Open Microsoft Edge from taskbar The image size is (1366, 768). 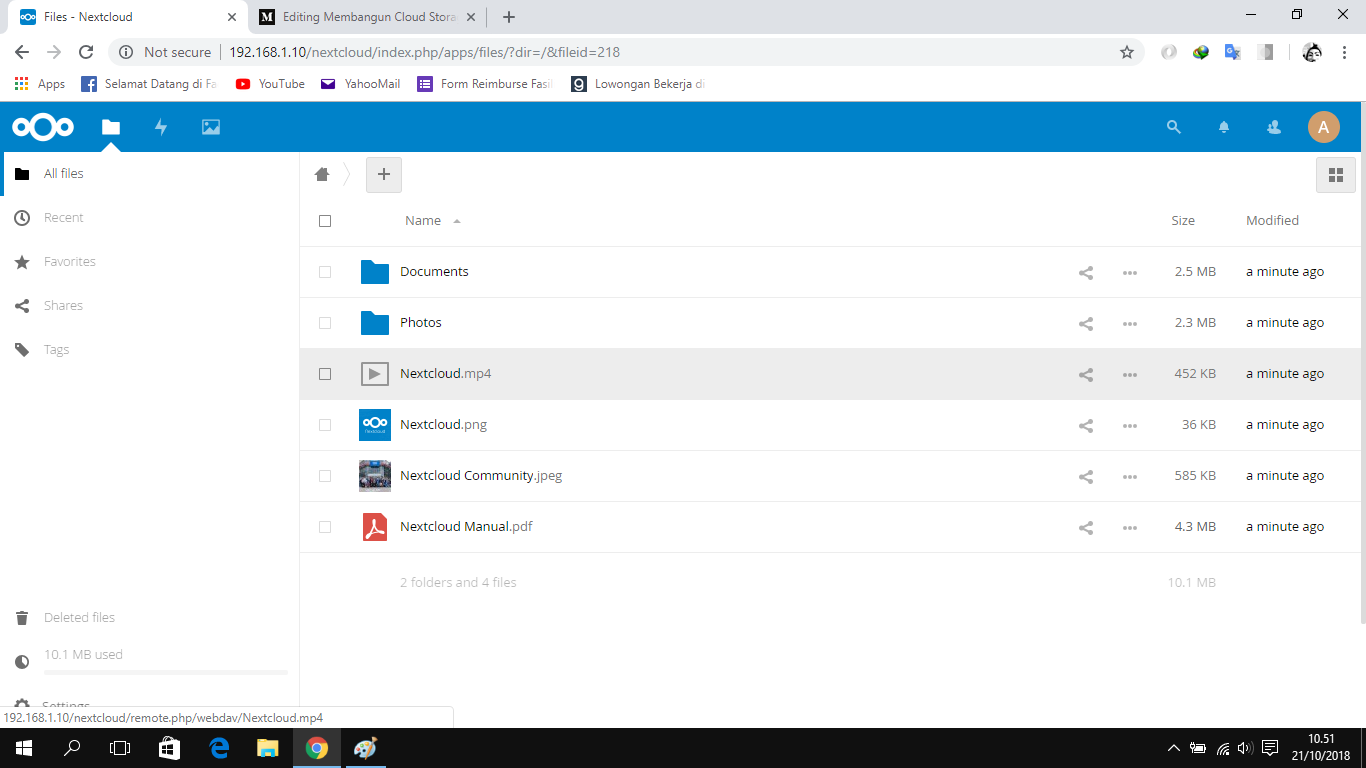(x=219, y=748)
